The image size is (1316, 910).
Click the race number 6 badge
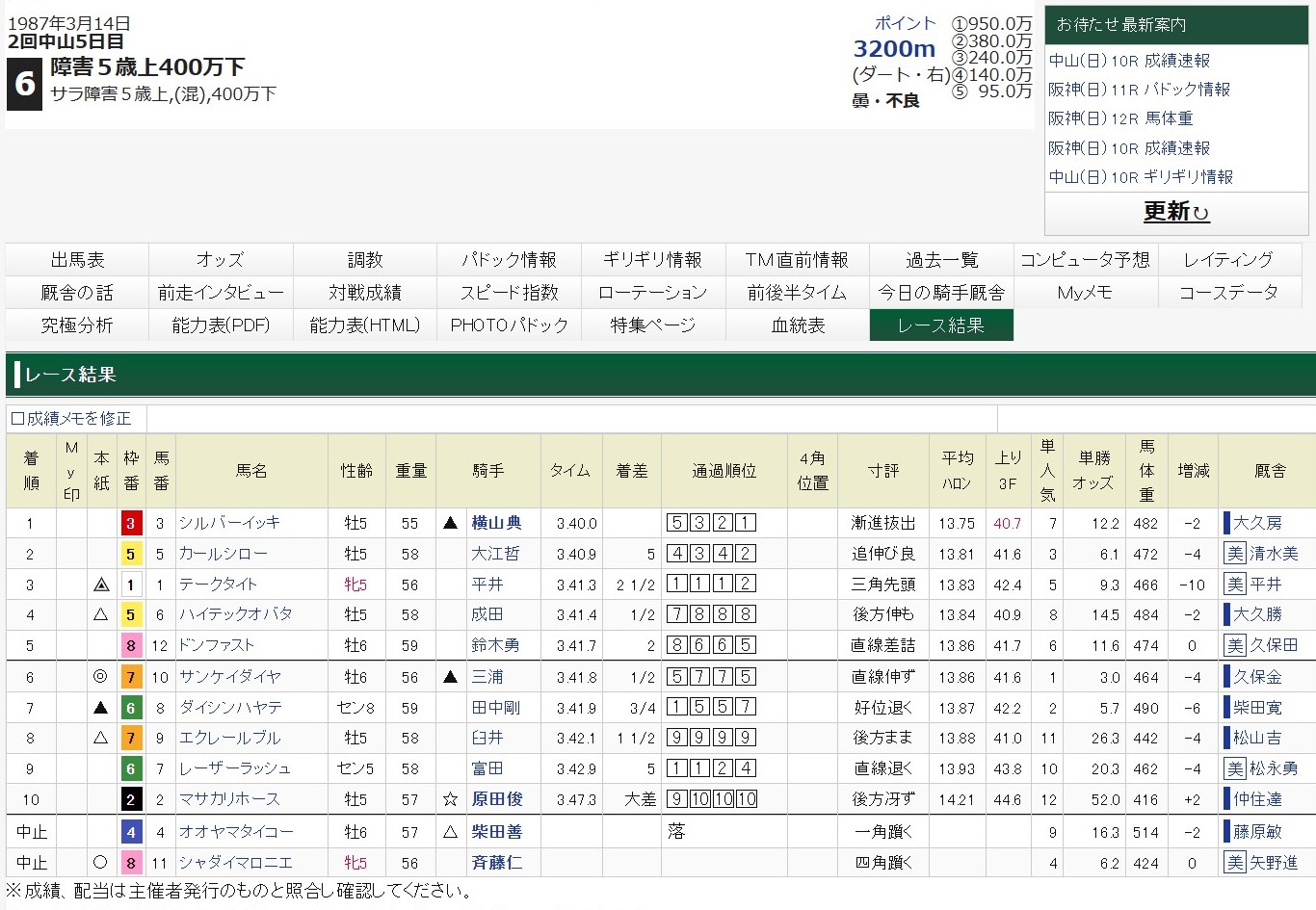click(24, 84)
